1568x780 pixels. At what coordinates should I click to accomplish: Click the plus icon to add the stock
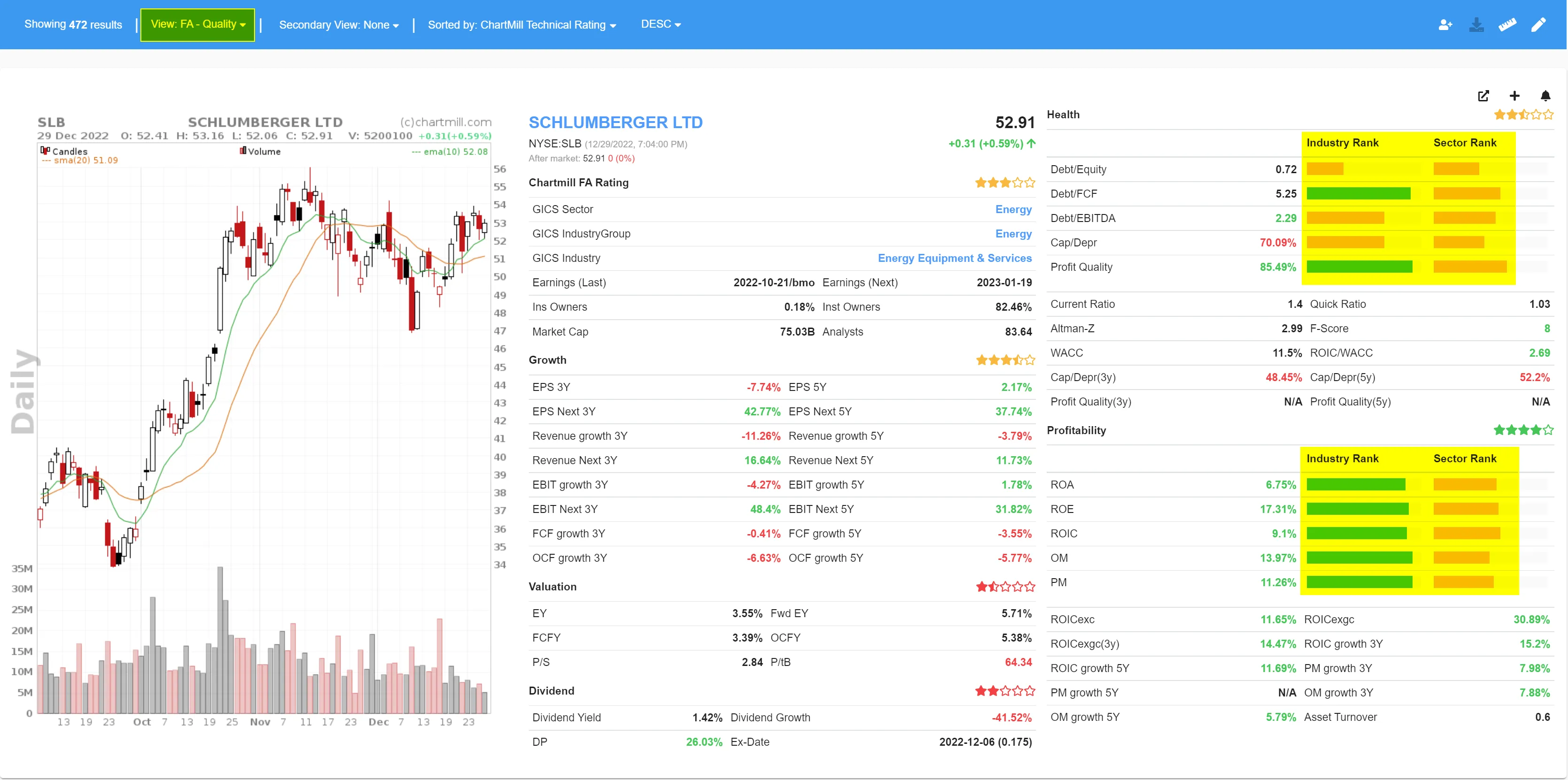[1514, 96]
